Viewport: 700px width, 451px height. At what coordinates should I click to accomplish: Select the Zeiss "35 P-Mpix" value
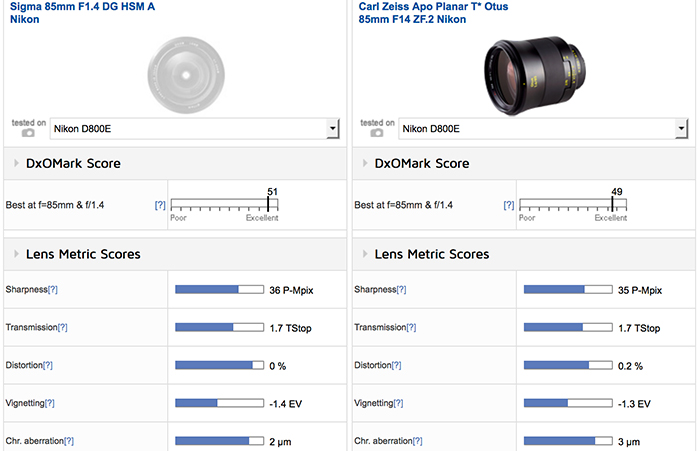tap(640, 290)
